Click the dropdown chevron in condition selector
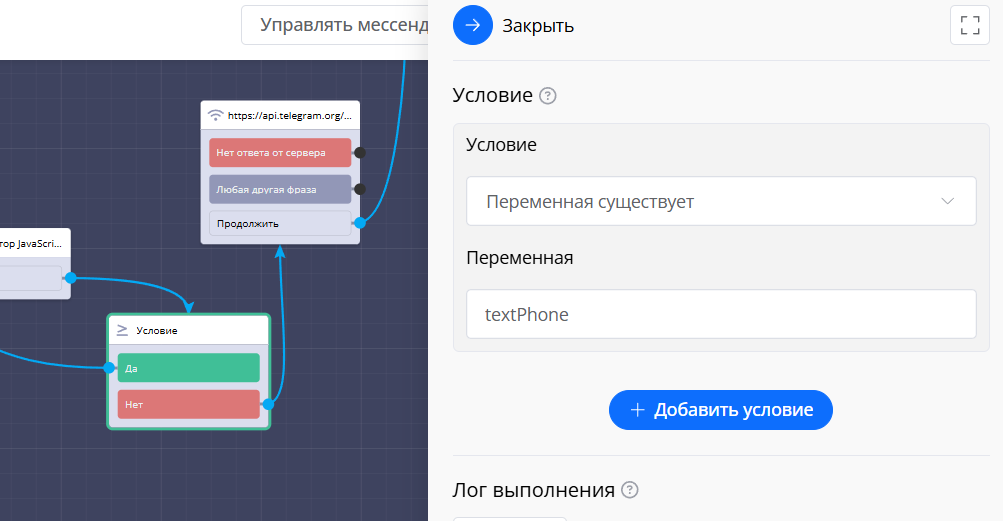Image resolution: width=1003 pixels, height=521 pixels. click(x=948, y=202)
